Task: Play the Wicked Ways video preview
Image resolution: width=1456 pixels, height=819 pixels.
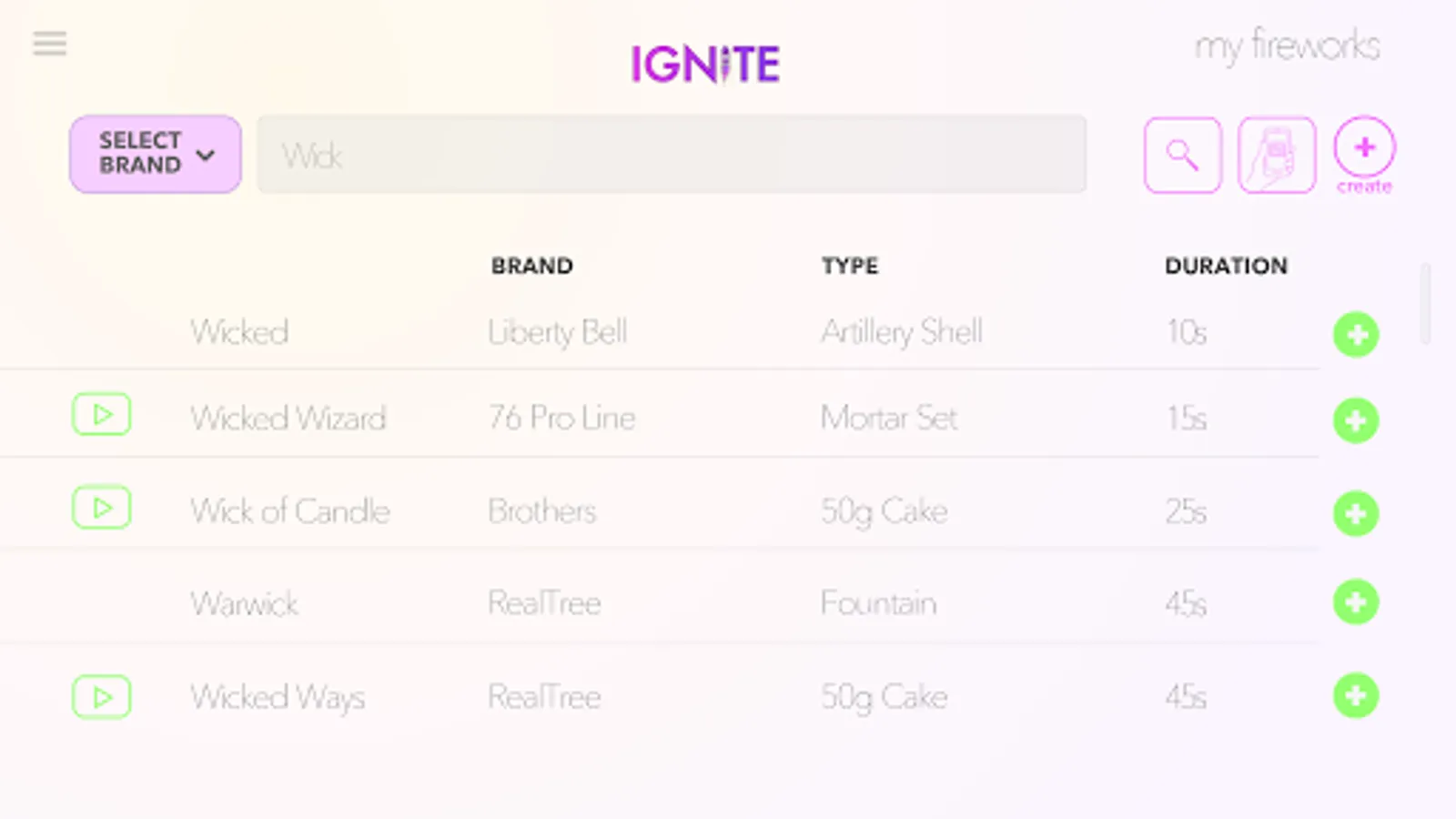Action: [101, 697]
